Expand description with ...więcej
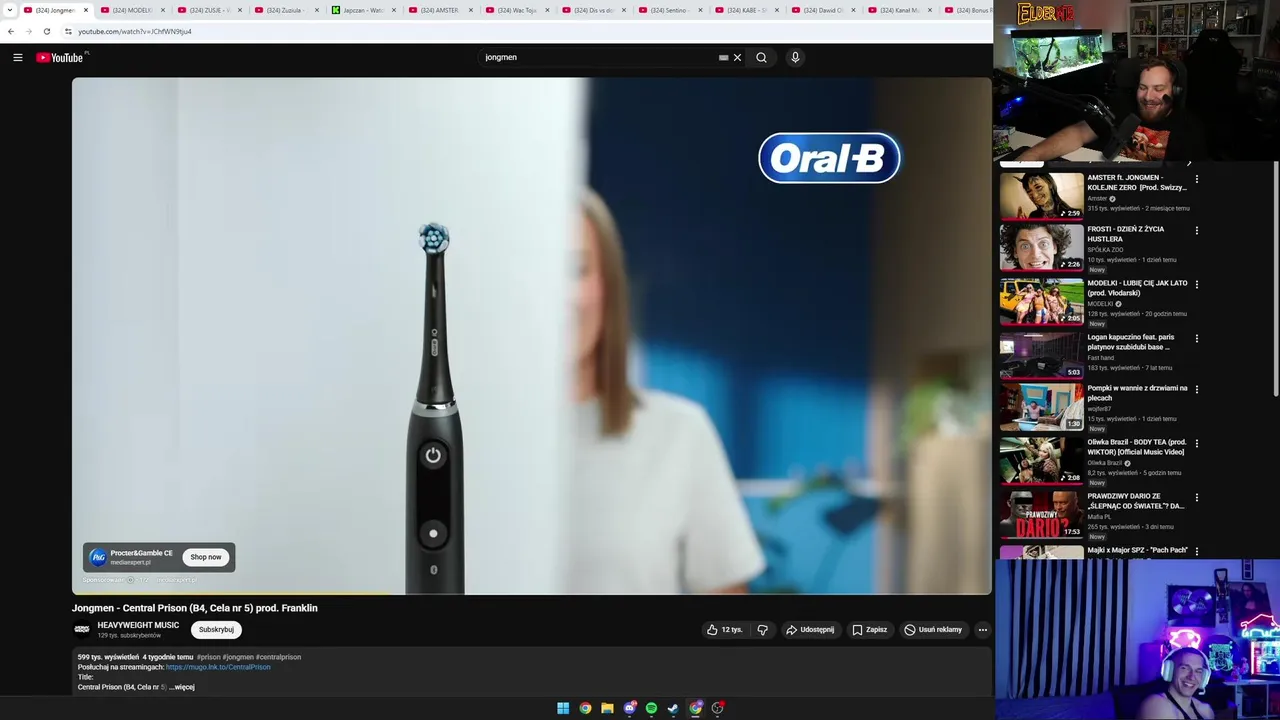Viewport: 1280px width, 720px height. (x=182, y=687)
